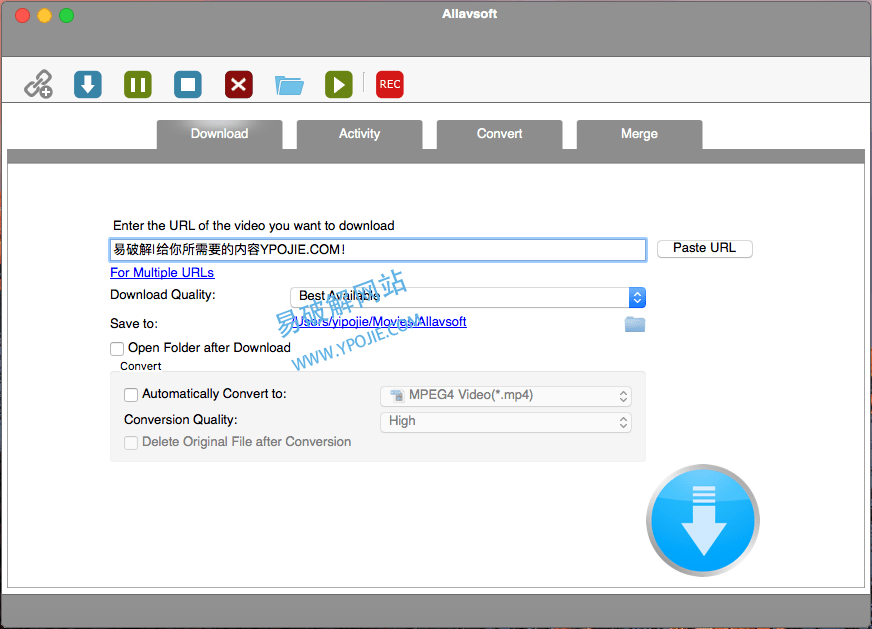872x629 pixels.
Task: Minimize the window using the yellow button
Action: [x=44, y=15]
